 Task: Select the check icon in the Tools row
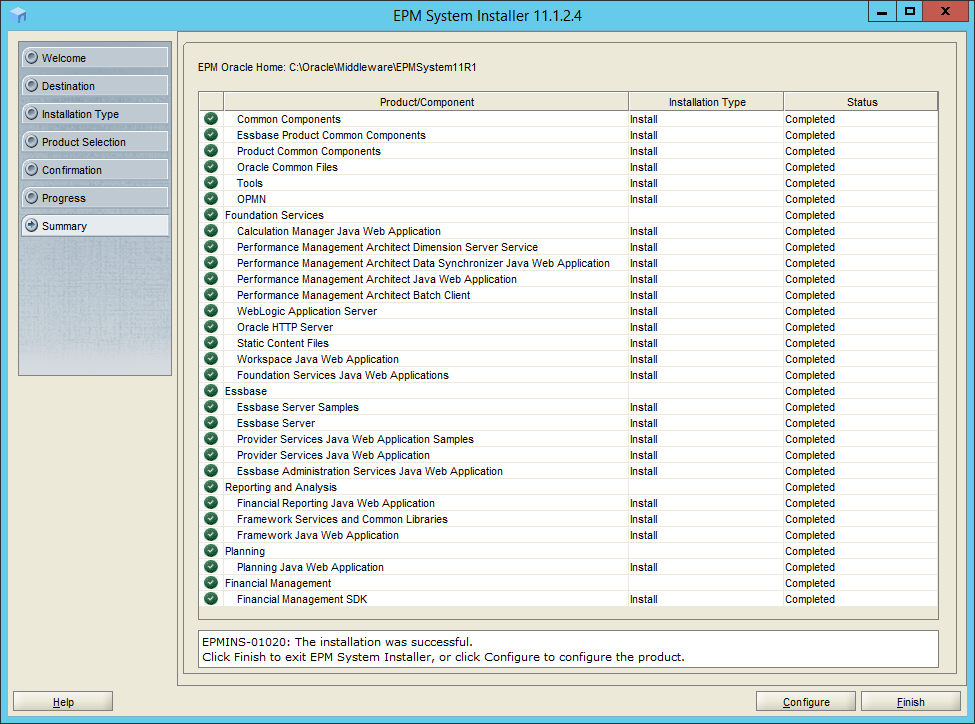[211, 183]
